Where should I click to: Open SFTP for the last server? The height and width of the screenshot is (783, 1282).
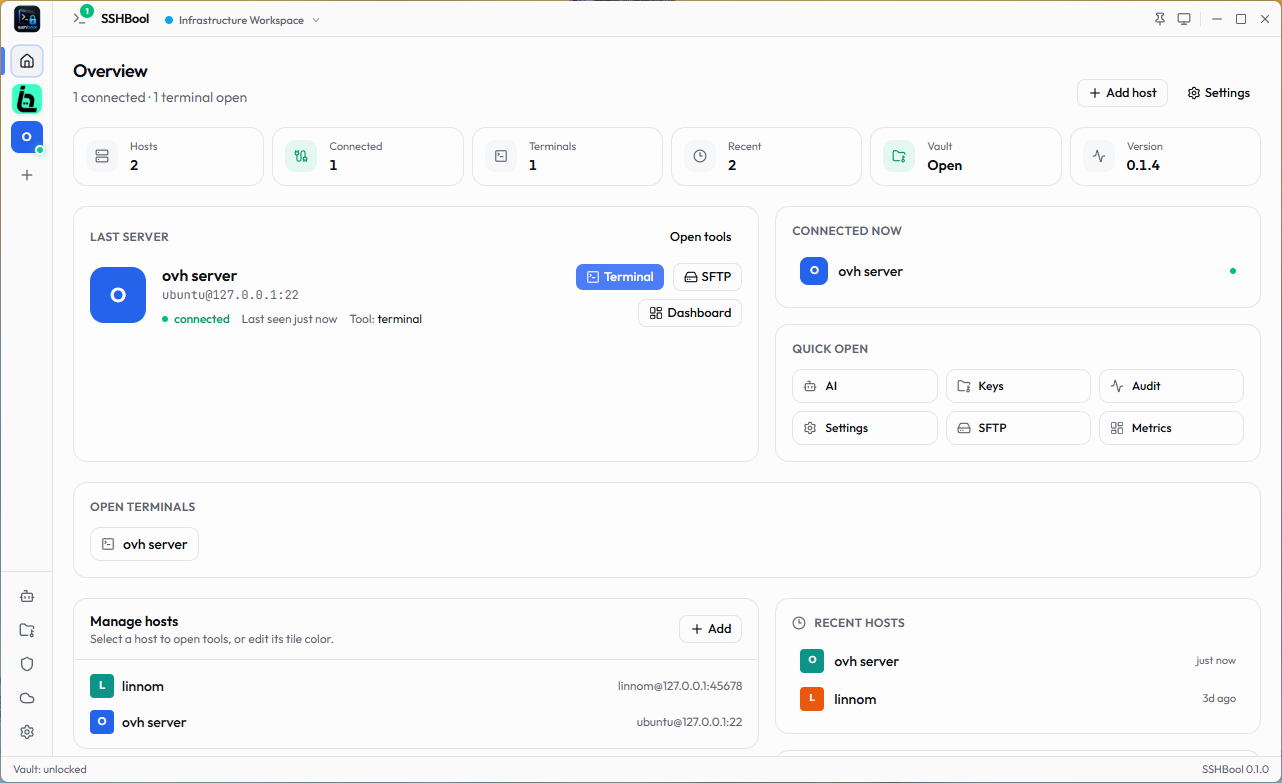707,277
